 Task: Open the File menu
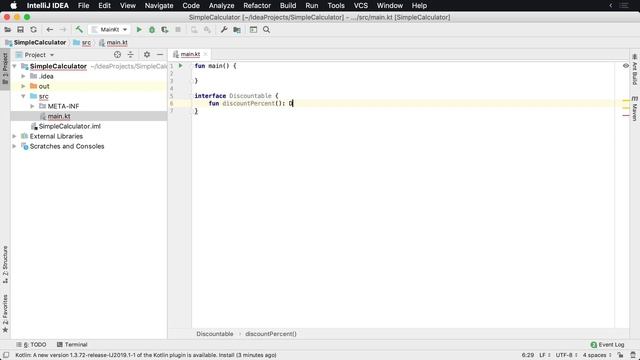[x=84, y=6]
